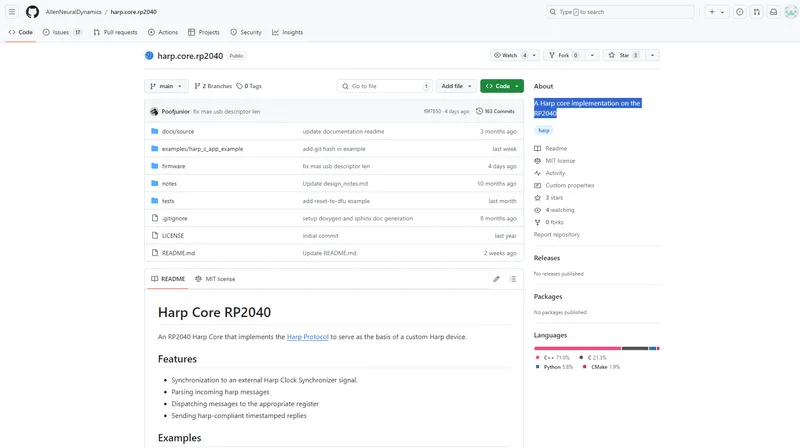
Task: Open the Packages section heading
Action: click(548, 296)
